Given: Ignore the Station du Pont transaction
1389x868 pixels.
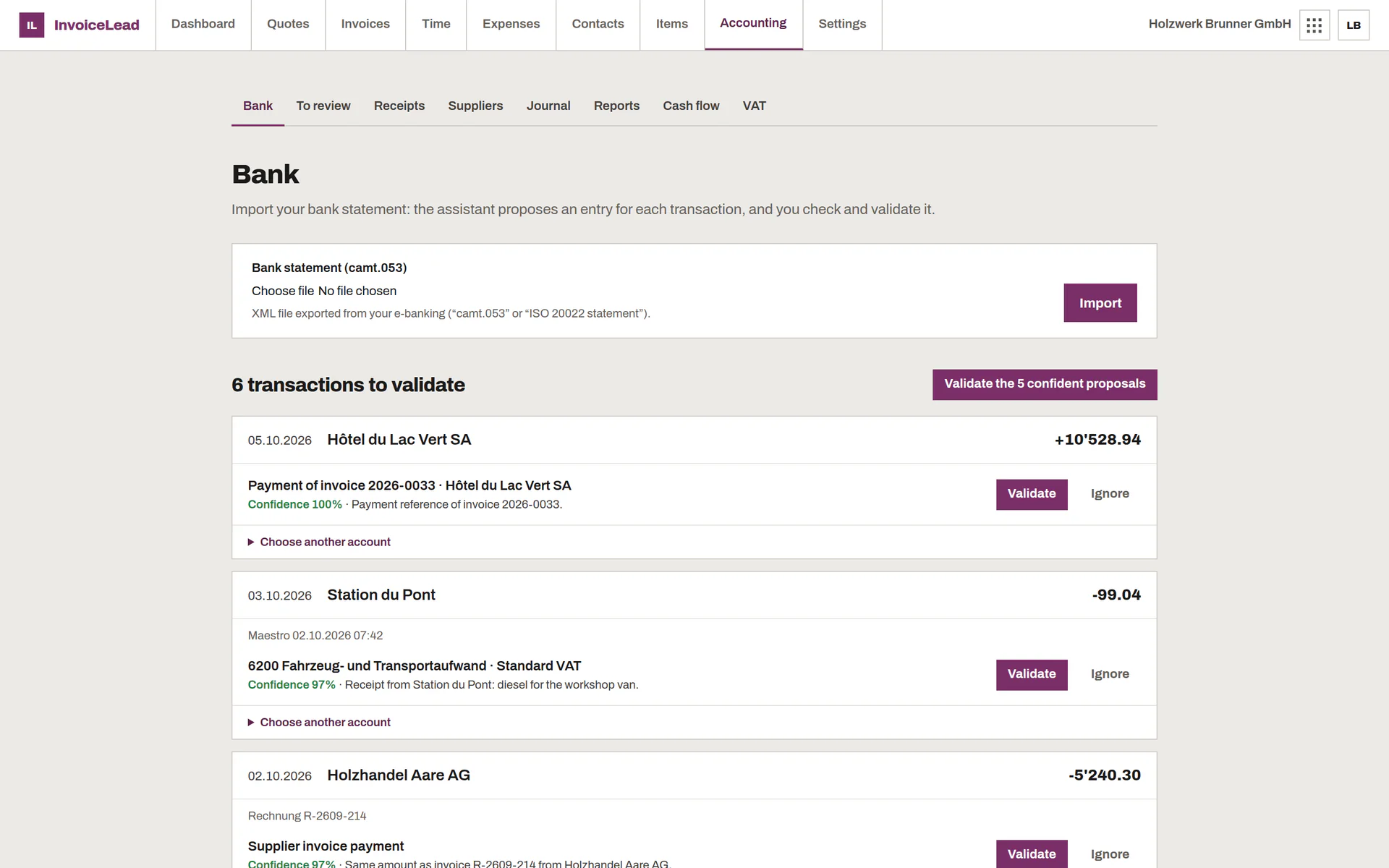Looking at the screenshot, I should pos(1110,674).
